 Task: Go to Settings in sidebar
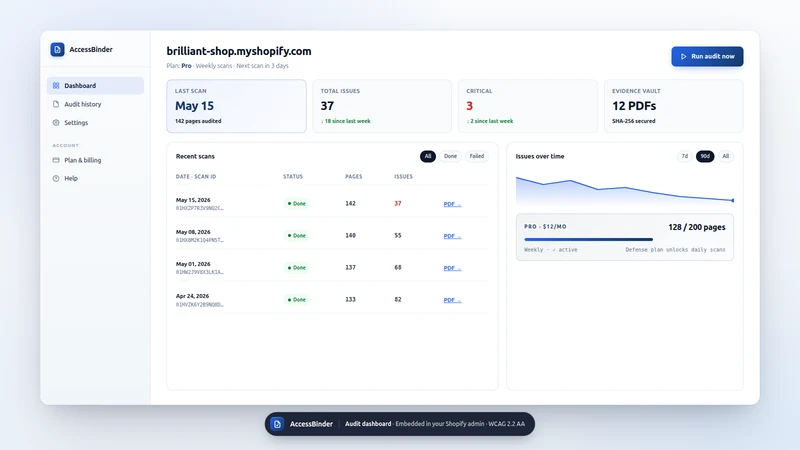pos(95,122)
